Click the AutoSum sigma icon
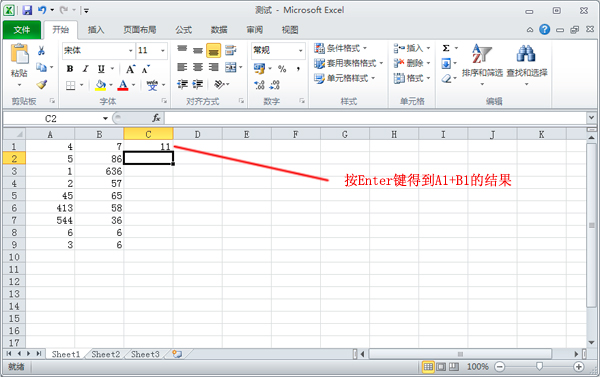This screenshot has height=377, width=600. [x=446, y=48]
